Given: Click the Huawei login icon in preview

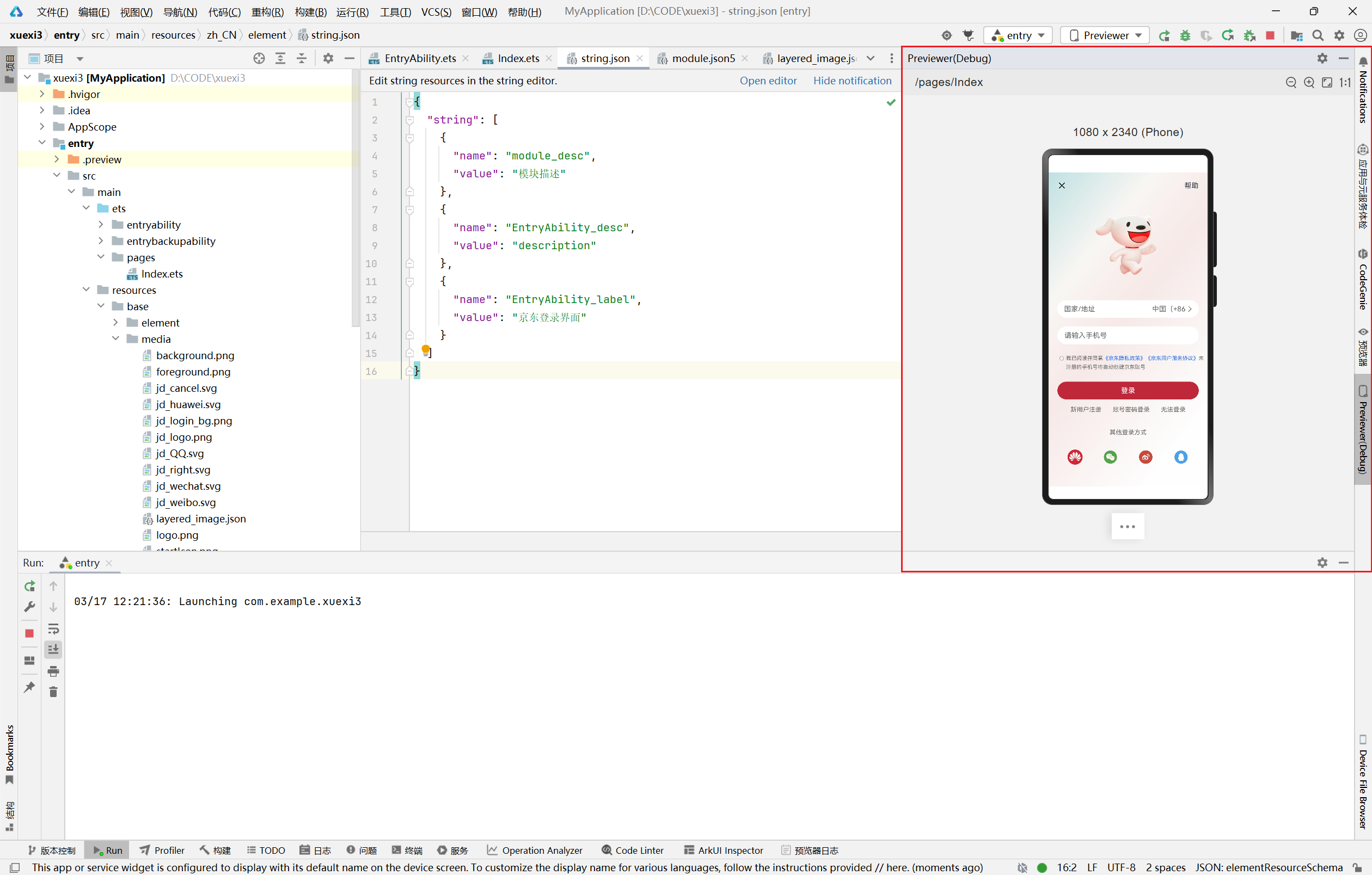Looking at the screenshot, I should [x=1075, y=457].
